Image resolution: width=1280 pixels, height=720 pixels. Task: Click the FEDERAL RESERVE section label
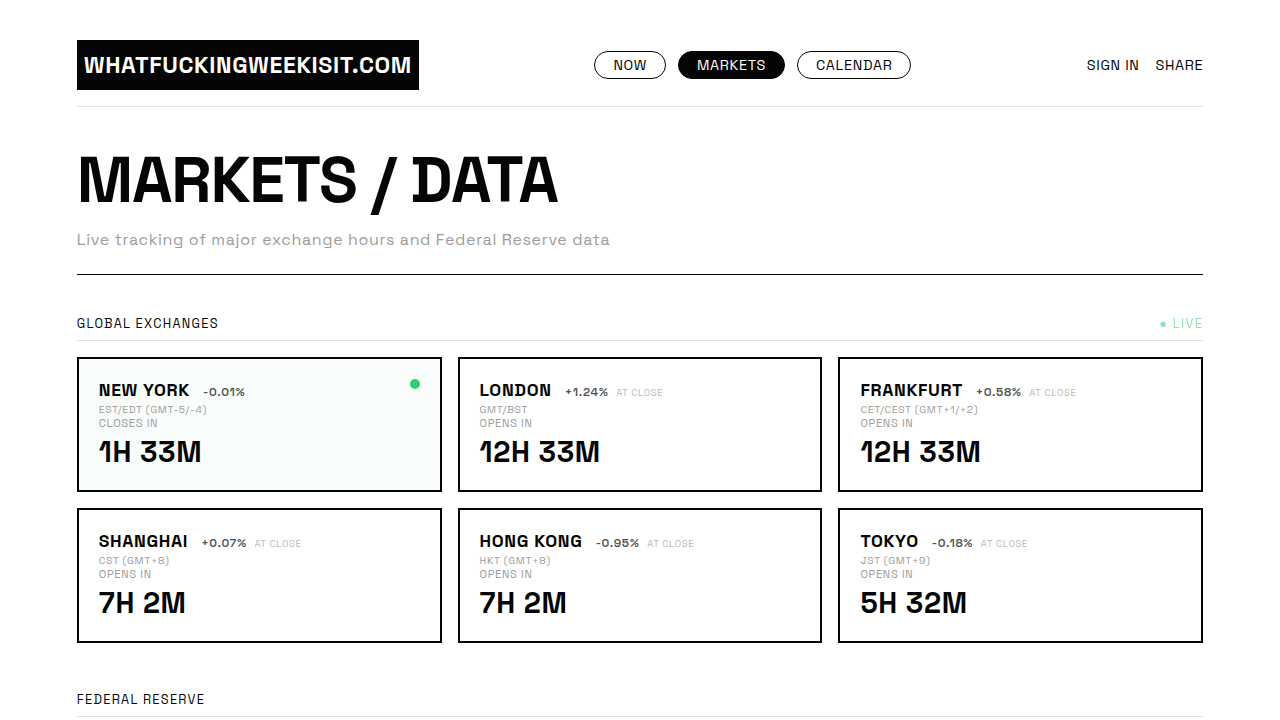(x=141, y=699)
